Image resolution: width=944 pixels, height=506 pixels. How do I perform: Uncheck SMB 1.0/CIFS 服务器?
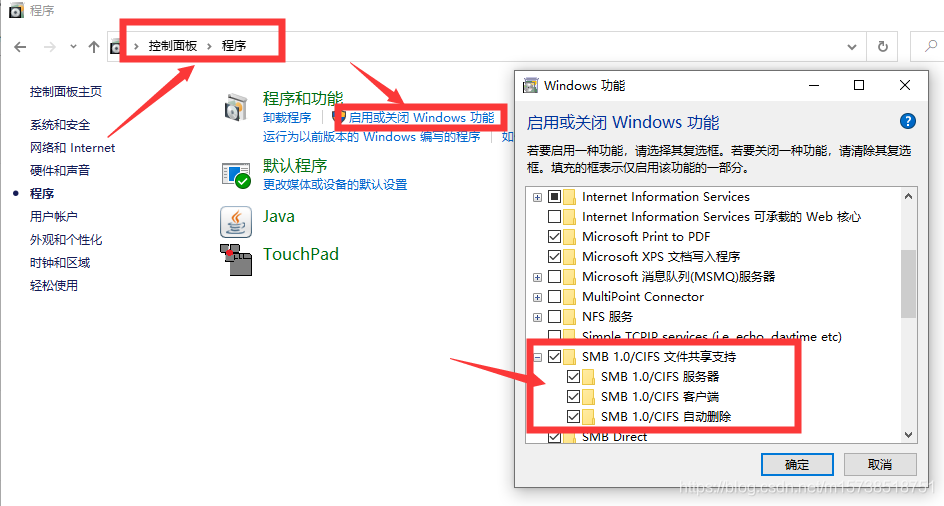tap(573, 376)
